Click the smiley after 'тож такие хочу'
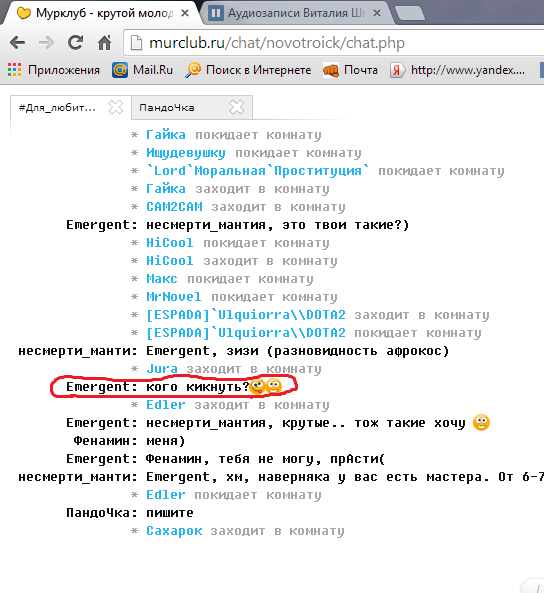The height and width of the screenshot is (593, 544). 482,422
